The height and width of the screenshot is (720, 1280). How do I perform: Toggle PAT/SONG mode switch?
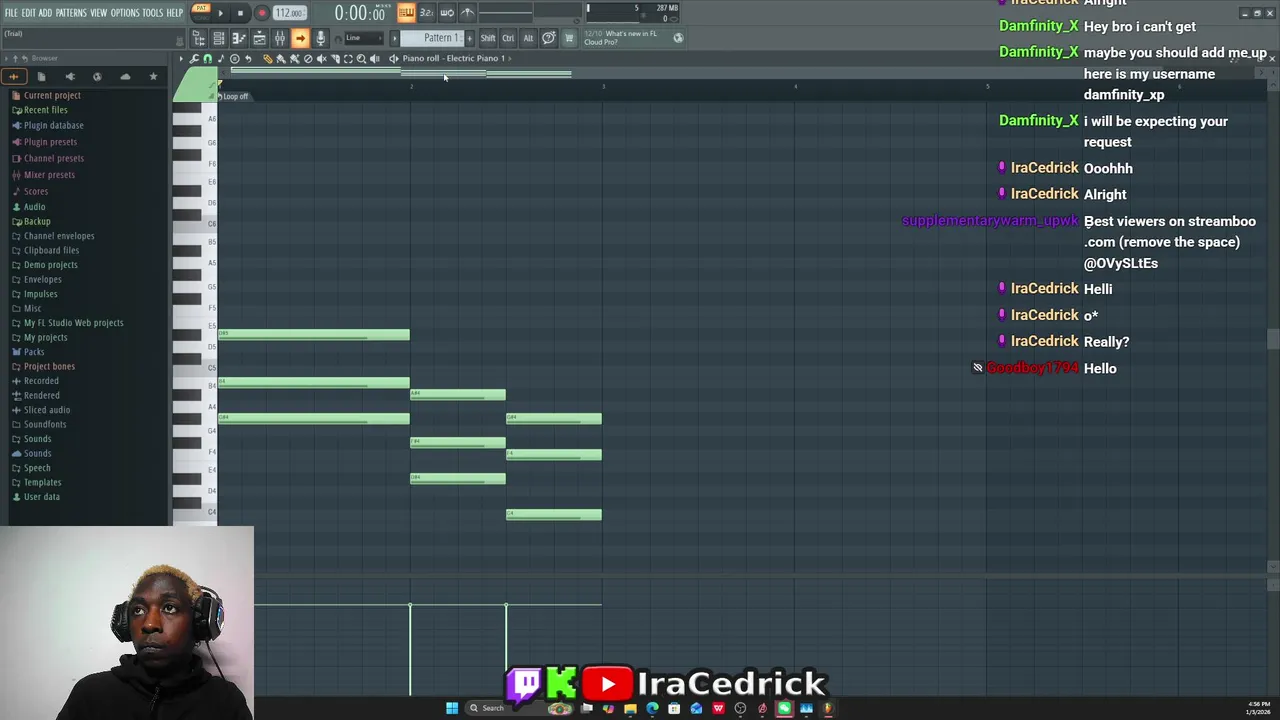click(201, 12)
